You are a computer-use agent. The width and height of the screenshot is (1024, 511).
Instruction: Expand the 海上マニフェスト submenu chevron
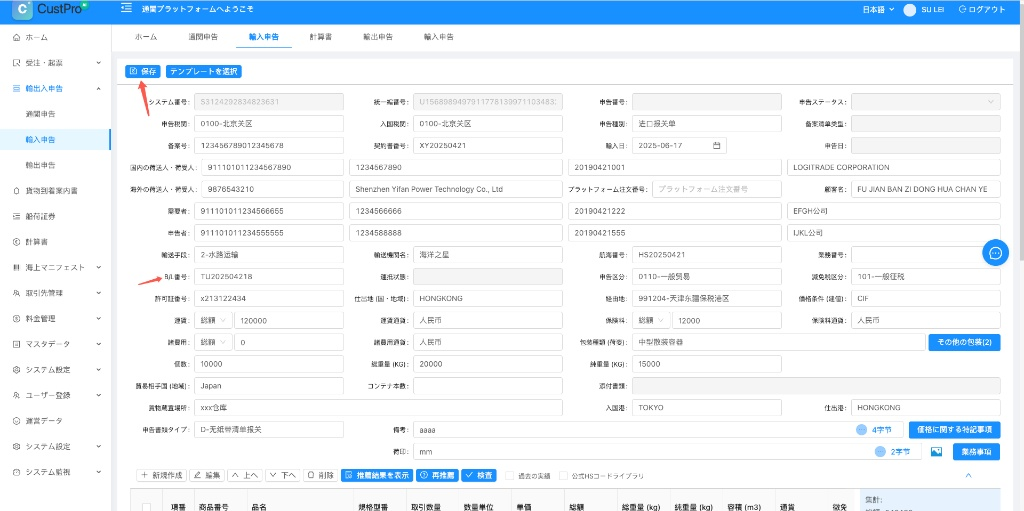(99, 267)
